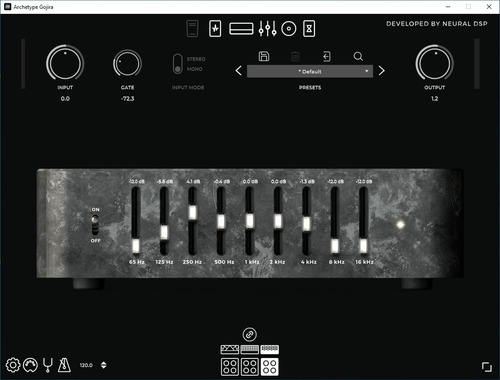Click the -1.3 dB value above 4 kHz
This screenshot has width=500, height=380.
307,182
